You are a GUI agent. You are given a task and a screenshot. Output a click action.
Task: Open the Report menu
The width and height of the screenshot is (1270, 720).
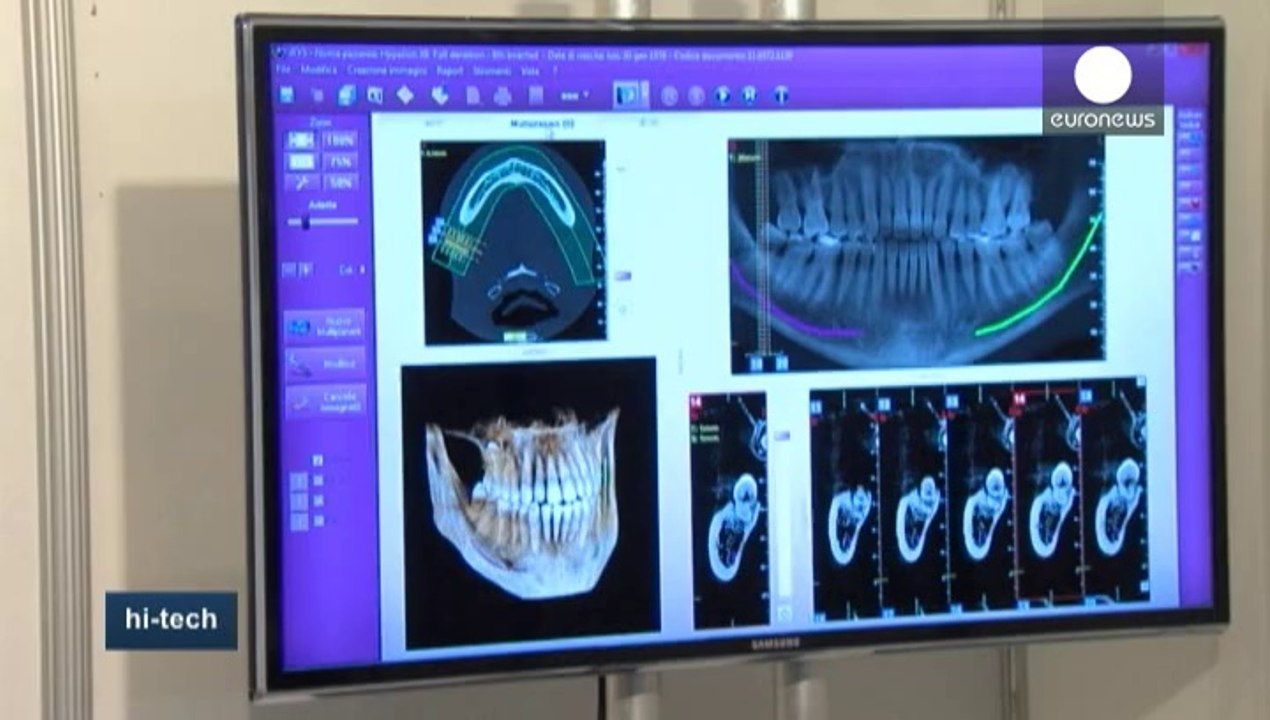point(450,71)
